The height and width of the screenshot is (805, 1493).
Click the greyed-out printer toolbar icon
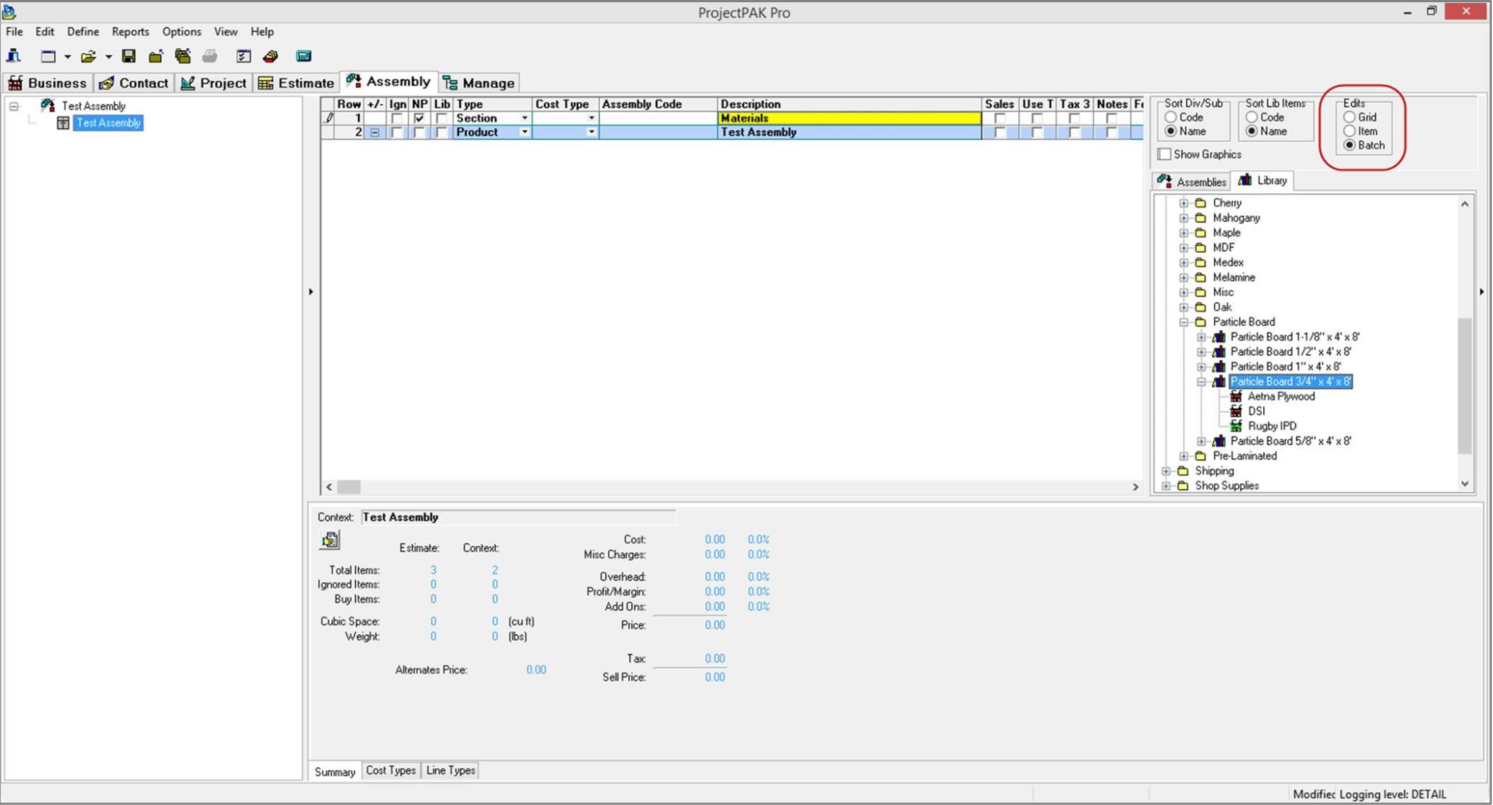[x=210, y=56]
